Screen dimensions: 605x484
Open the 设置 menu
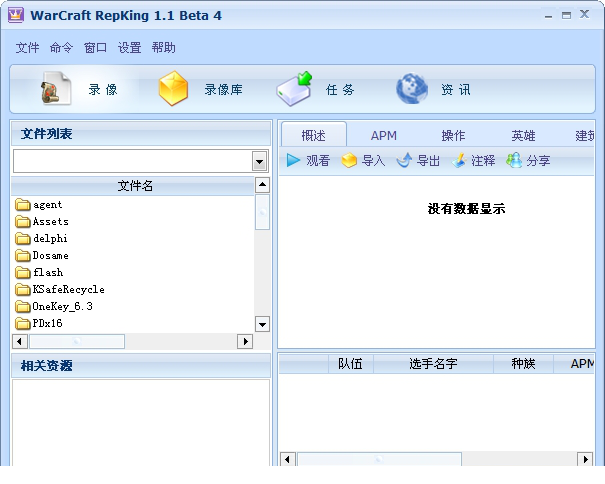[x=129, y=47]
